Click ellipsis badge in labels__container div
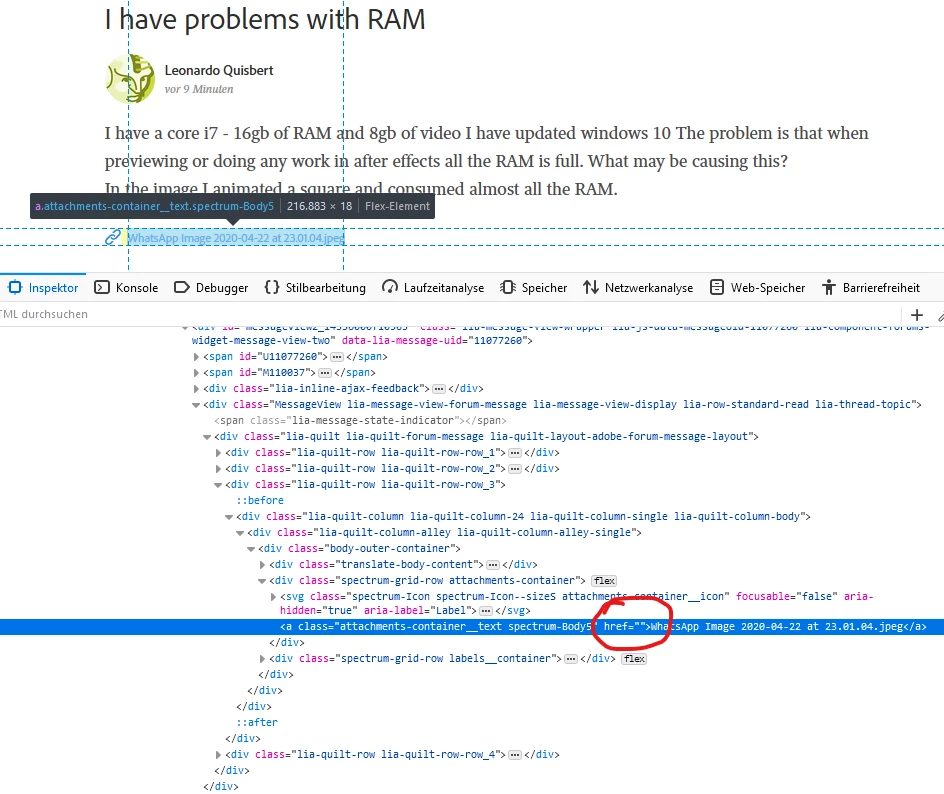Image resolution: width=944 pixels, height=794 pixels. (571, 659)
